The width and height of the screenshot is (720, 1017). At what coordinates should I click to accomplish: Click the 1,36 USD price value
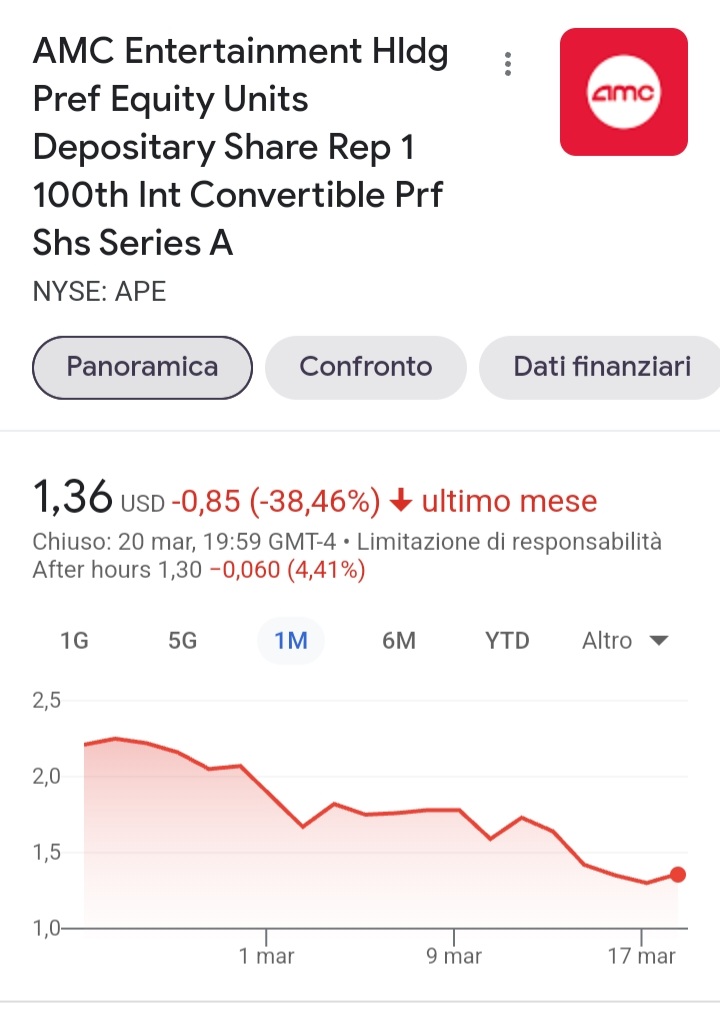tap(99, 497)
